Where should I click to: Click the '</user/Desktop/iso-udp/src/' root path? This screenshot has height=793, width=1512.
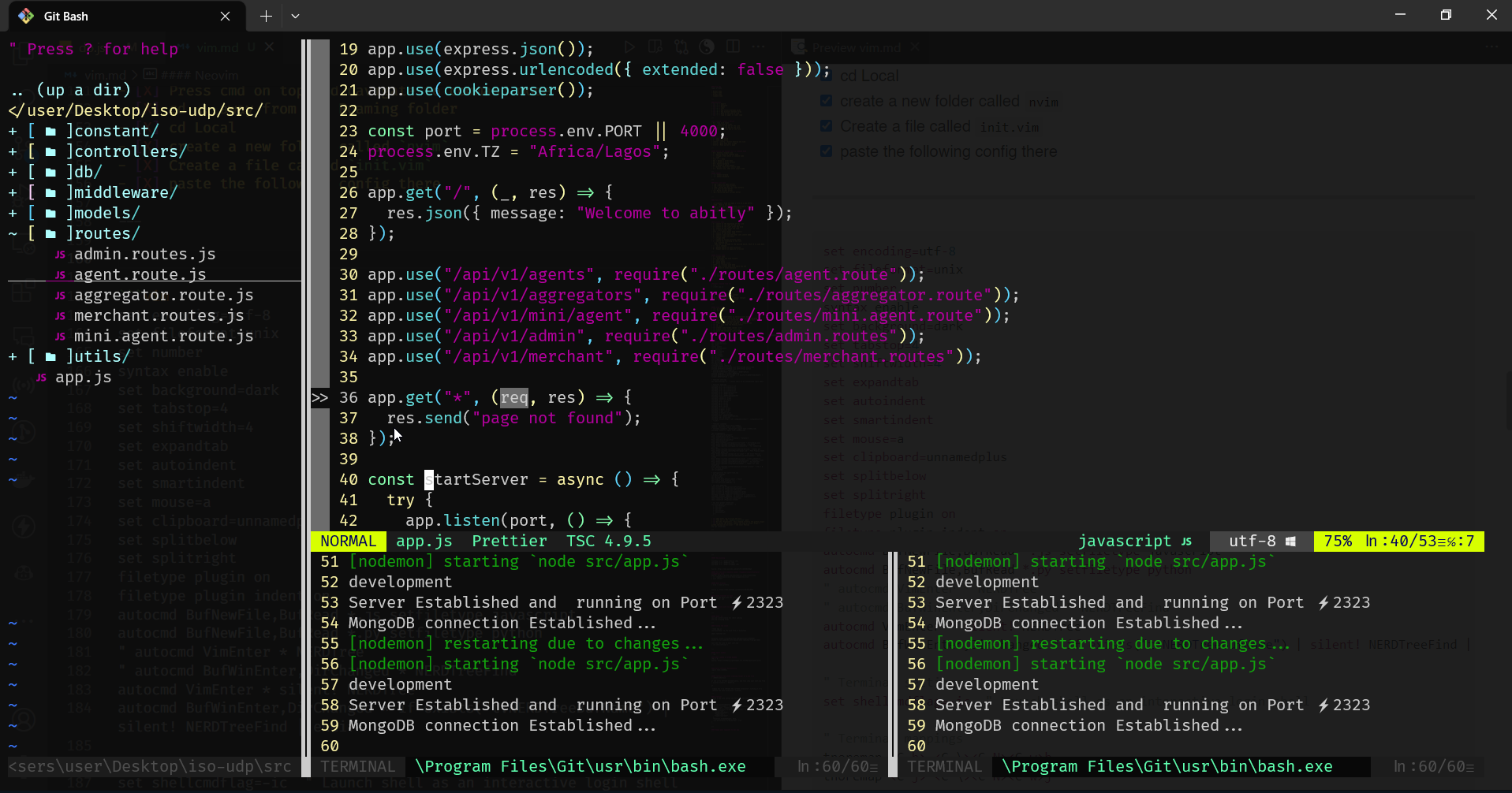[136, 111]
